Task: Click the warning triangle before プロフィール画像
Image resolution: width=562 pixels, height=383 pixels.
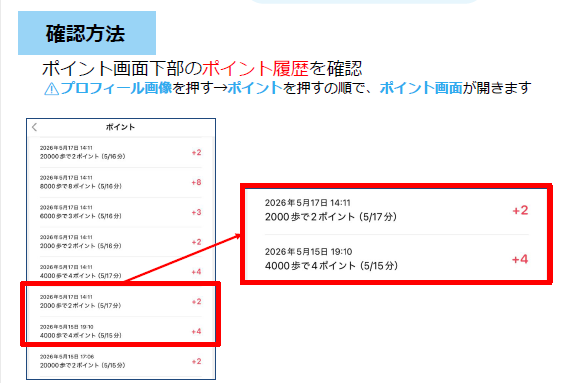Action: [51, 88]
